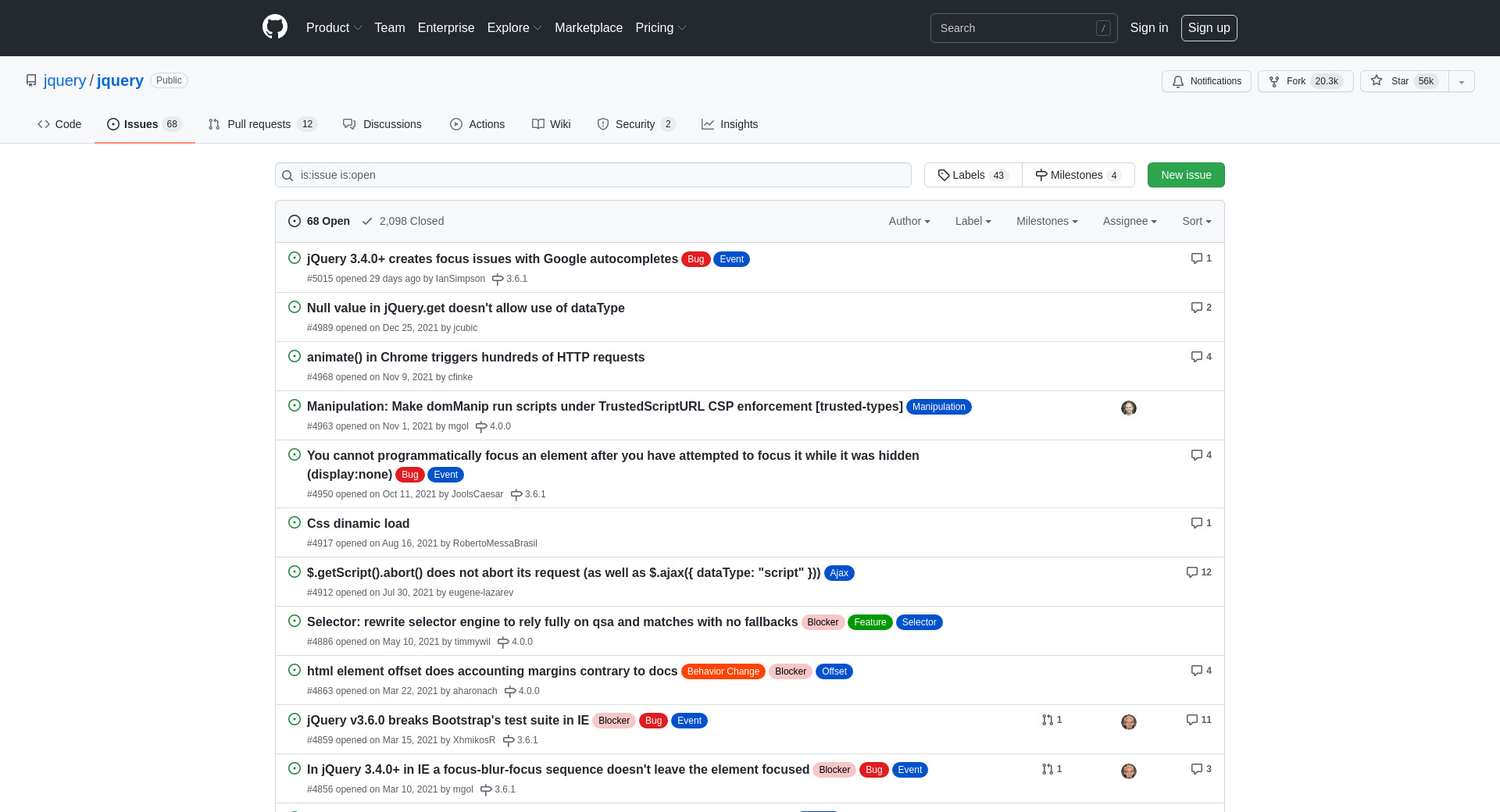This screenshot has width=1500, height=812.
Task: Open the Sort dropdown
Action: [x=1196, y=221]
